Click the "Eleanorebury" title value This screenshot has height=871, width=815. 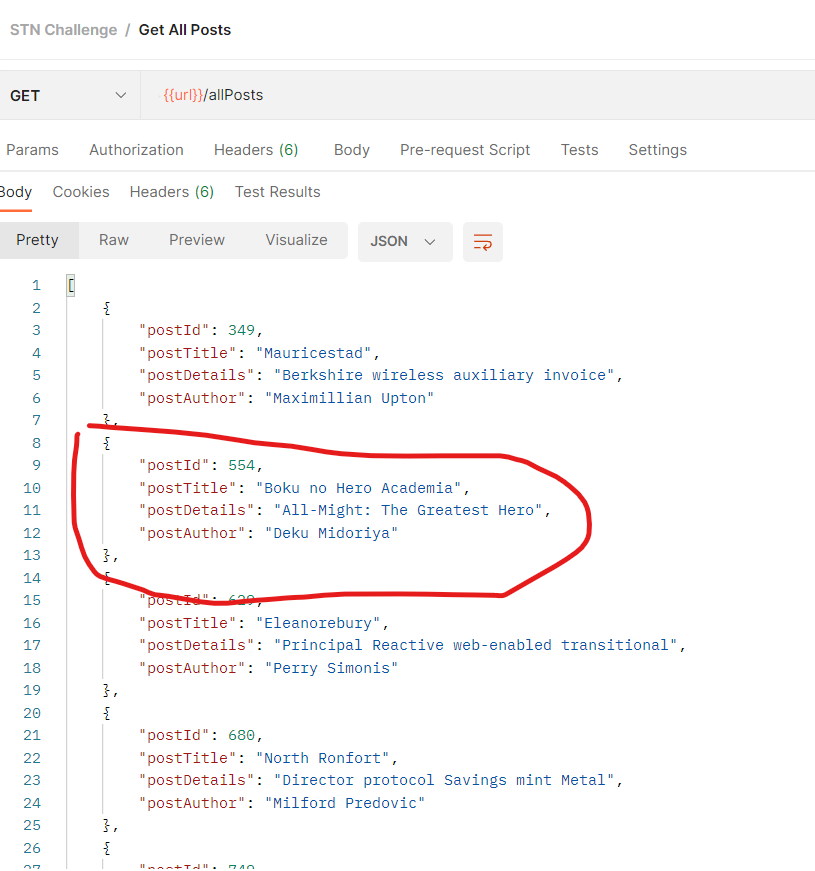318,623
